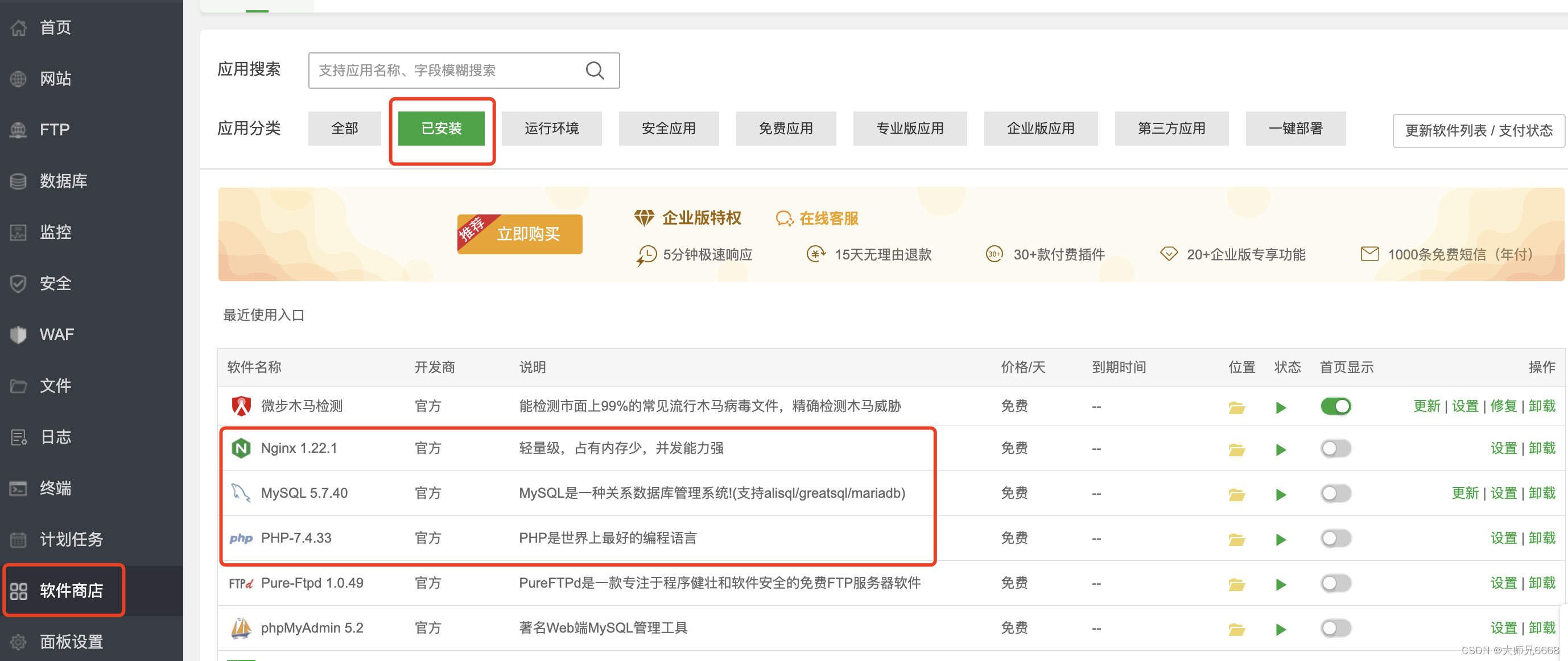Click the MySQL 5.7.40 software name
The image size is (1568, 661).
(304, 493)
